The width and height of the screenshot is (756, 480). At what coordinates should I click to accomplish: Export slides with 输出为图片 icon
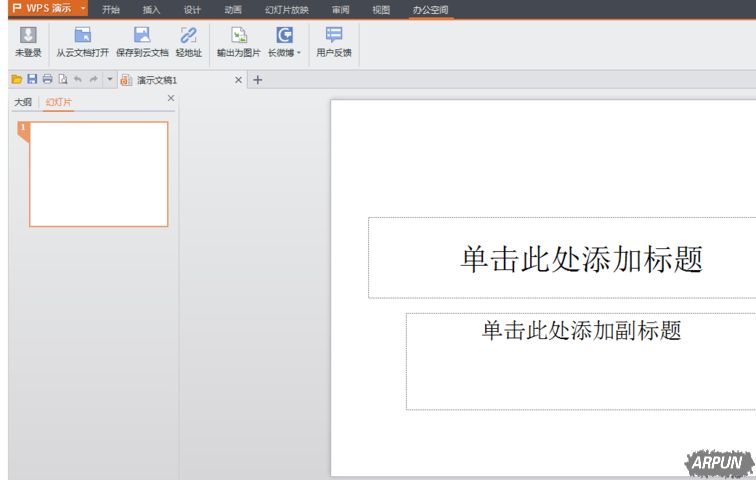[238, 36]
